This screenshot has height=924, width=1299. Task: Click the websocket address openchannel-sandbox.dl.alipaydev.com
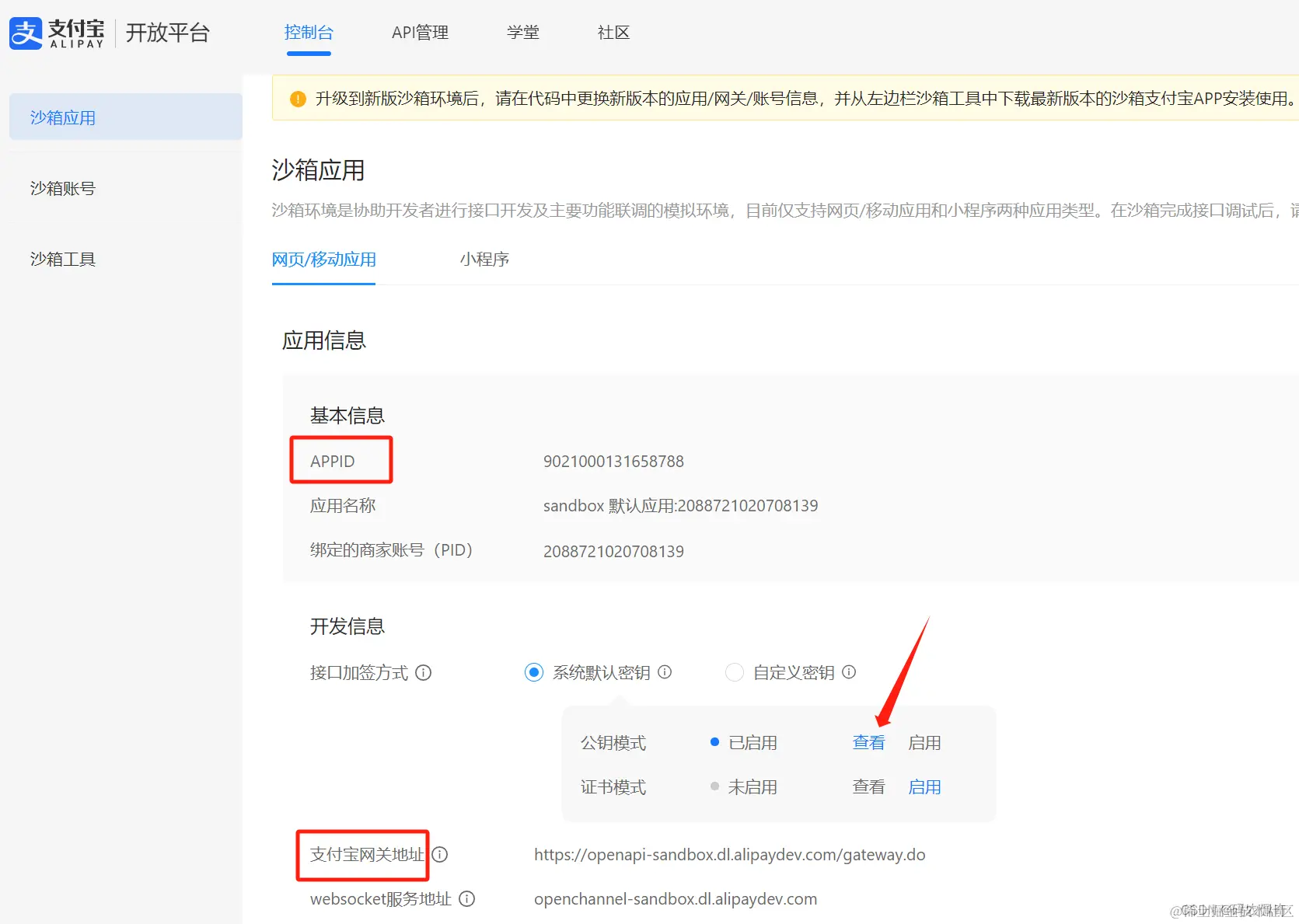click(676, 899)
